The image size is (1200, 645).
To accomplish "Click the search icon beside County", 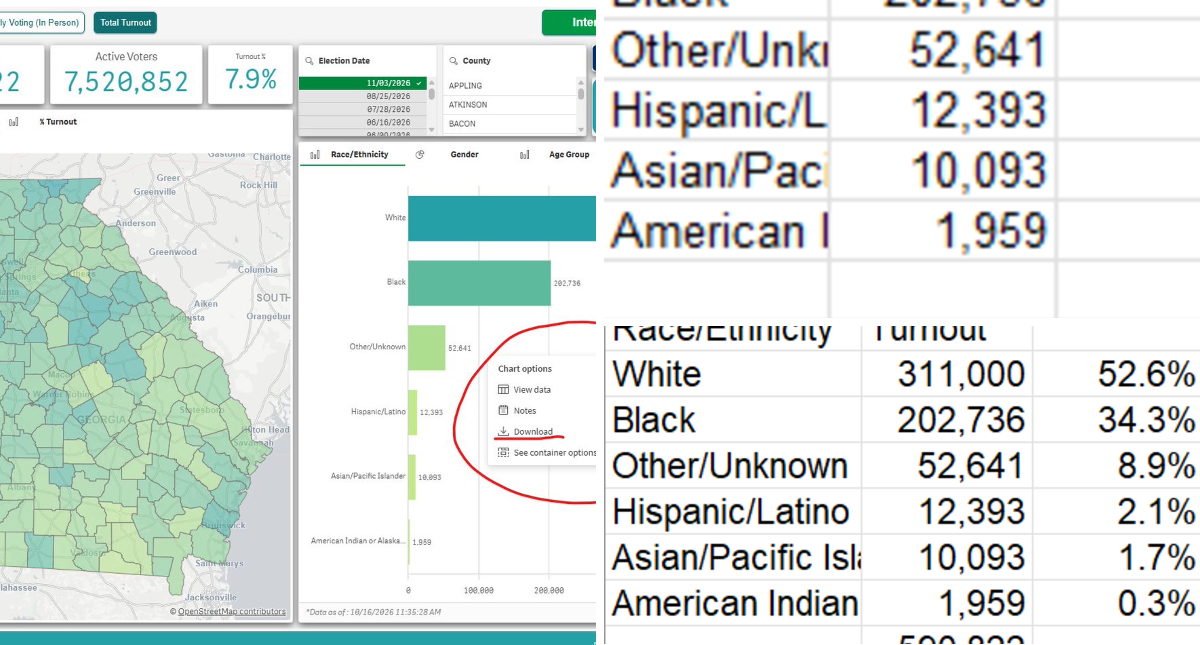I will point(453,61).
